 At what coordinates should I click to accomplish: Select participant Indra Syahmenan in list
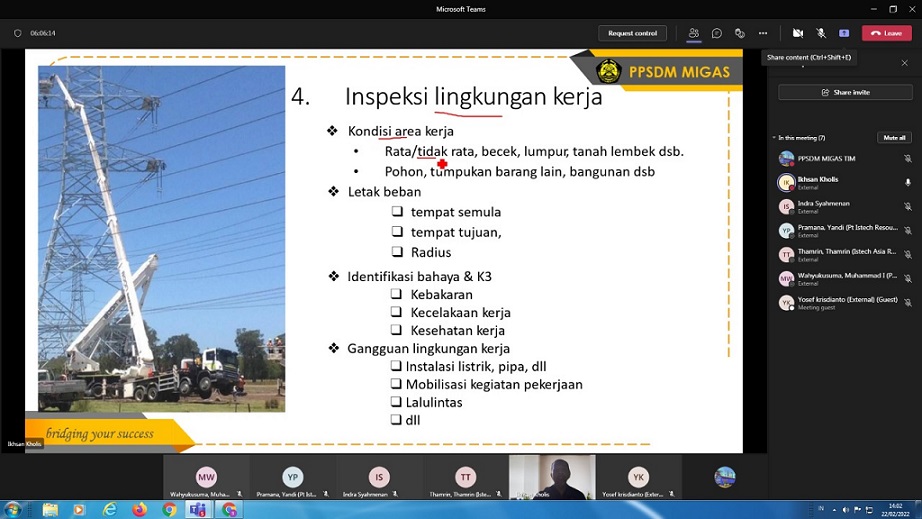(846, 207)
